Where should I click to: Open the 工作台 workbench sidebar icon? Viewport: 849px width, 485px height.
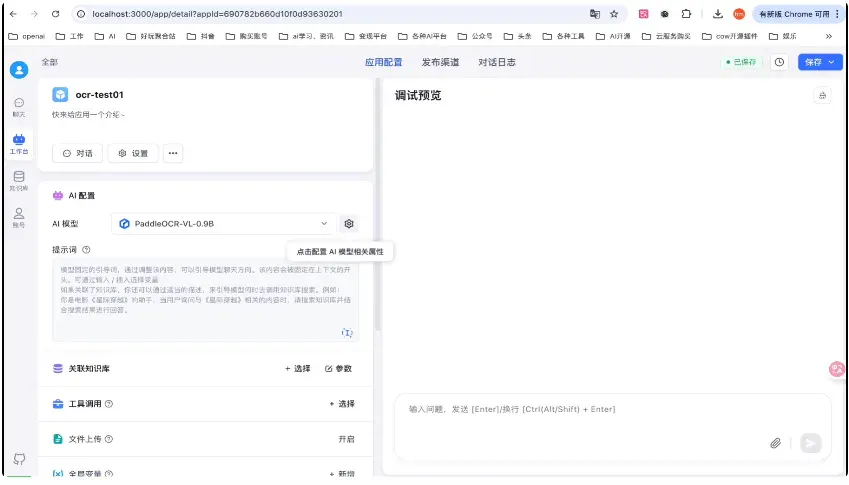click(x=19, y=144)
